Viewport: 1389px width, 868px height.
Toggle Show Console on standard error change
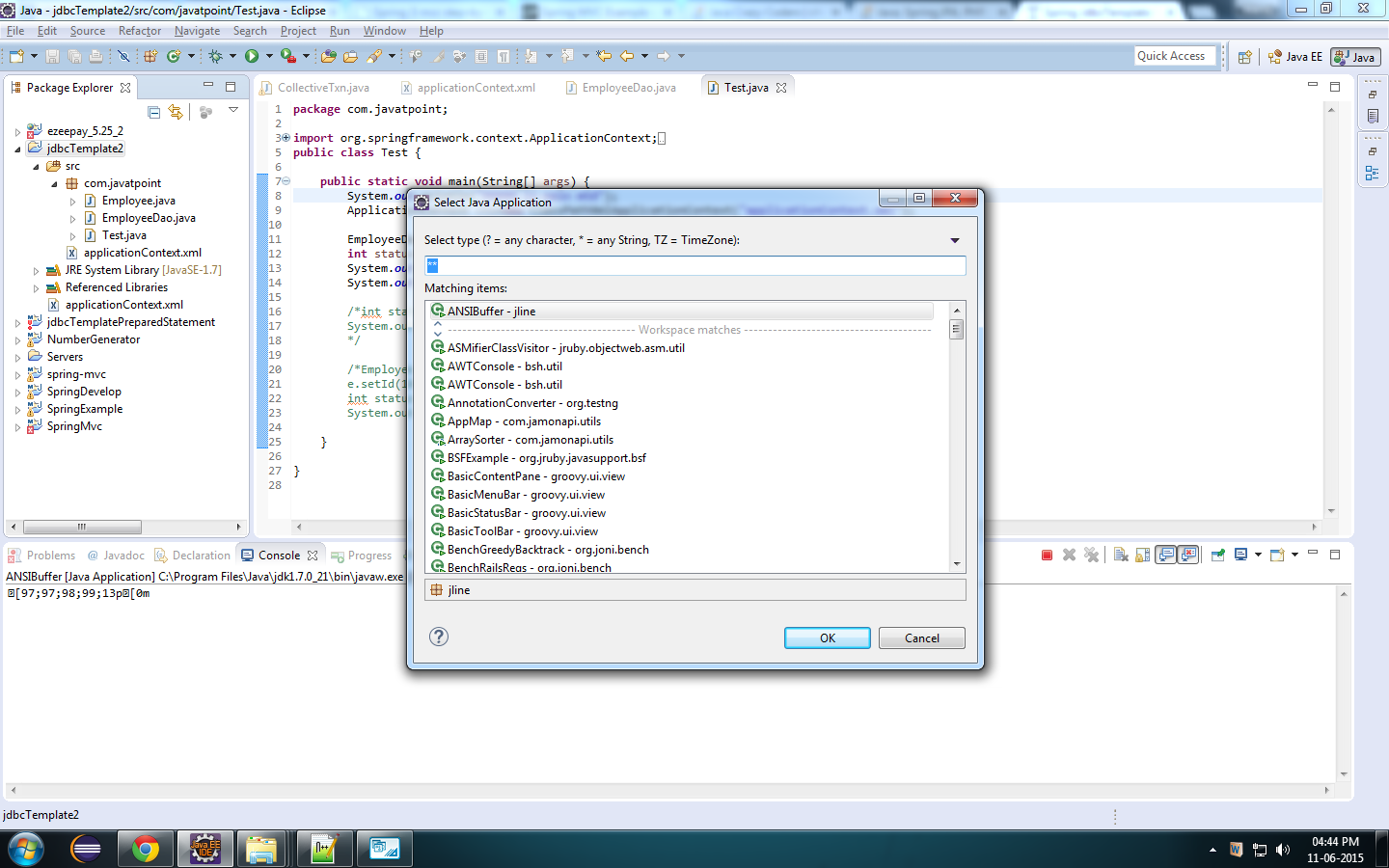[x=1188, y=555]
